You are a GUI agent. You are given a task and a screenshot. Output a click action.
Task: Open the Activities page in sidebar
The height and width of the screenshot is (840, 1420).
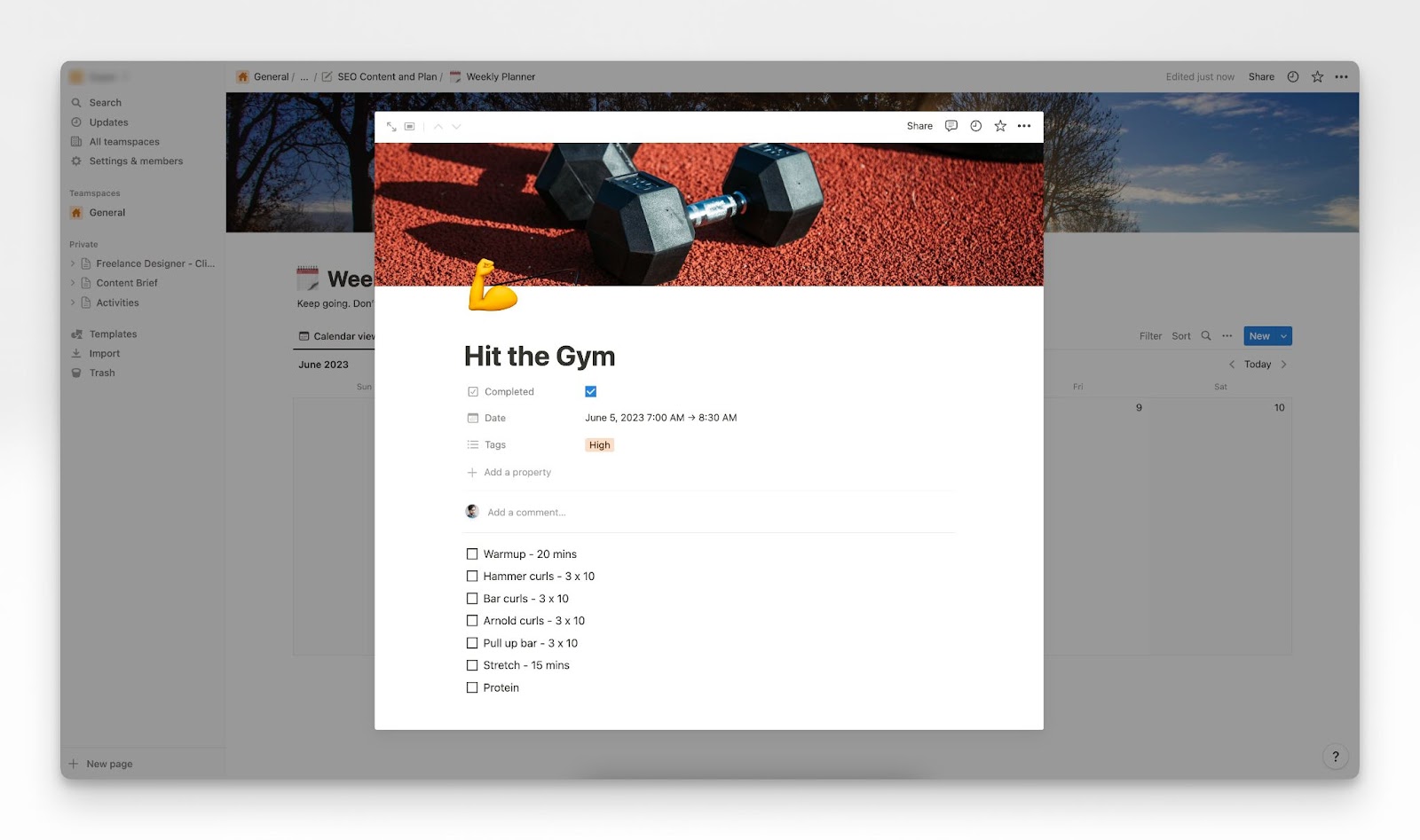click(x=117, y=302)
